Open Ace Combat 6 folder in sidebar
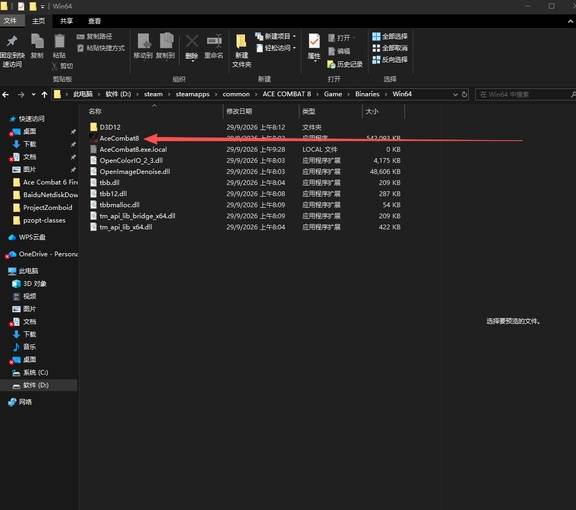The image size is (576, 510). 45,182
